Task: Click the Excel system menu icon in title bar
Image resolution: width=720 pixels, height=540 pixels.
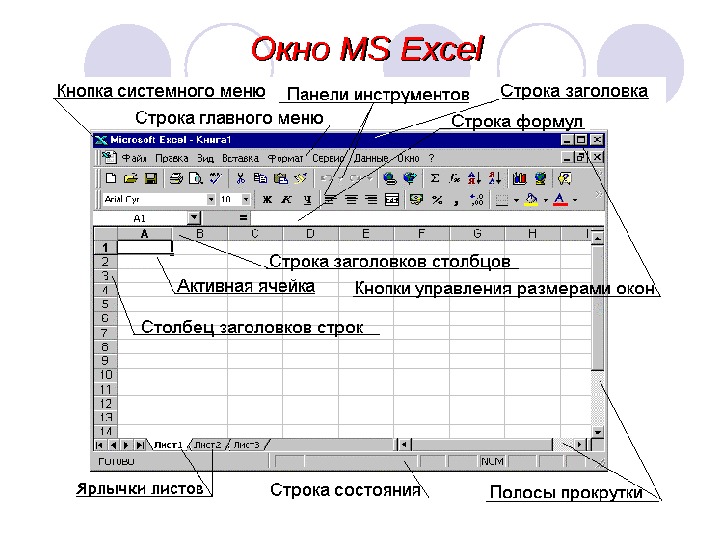Action: pos(101,140)
